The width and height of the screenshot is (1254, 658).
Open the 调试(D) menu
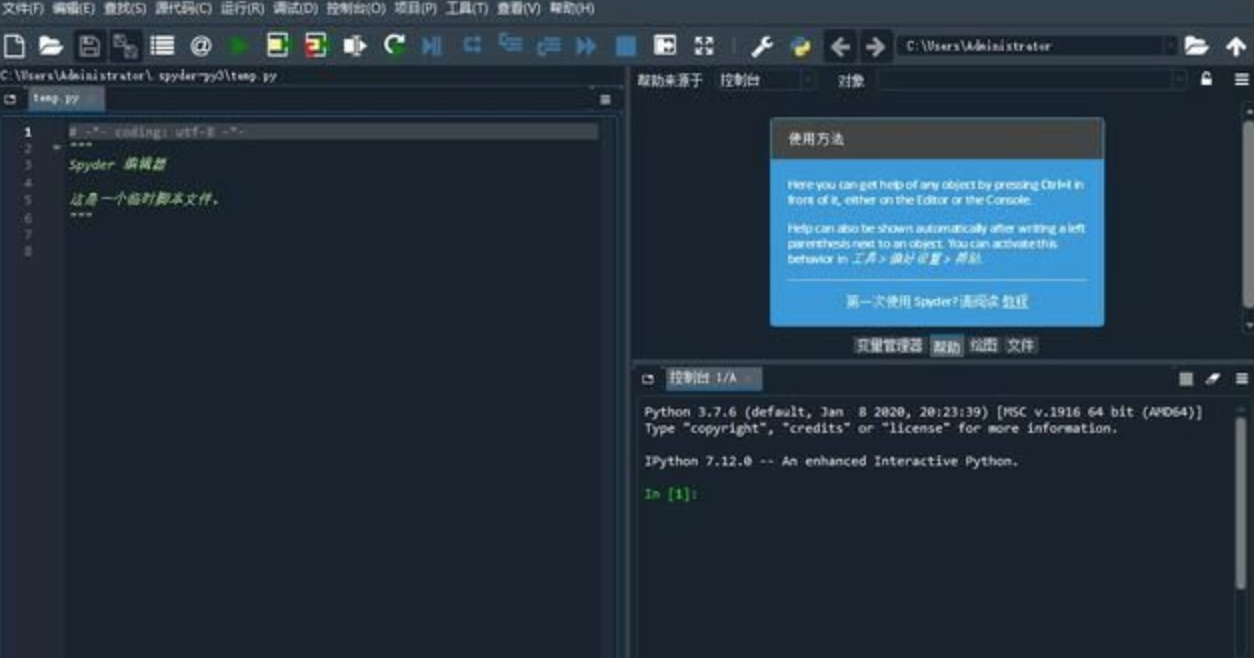click(x=295, y=9)
